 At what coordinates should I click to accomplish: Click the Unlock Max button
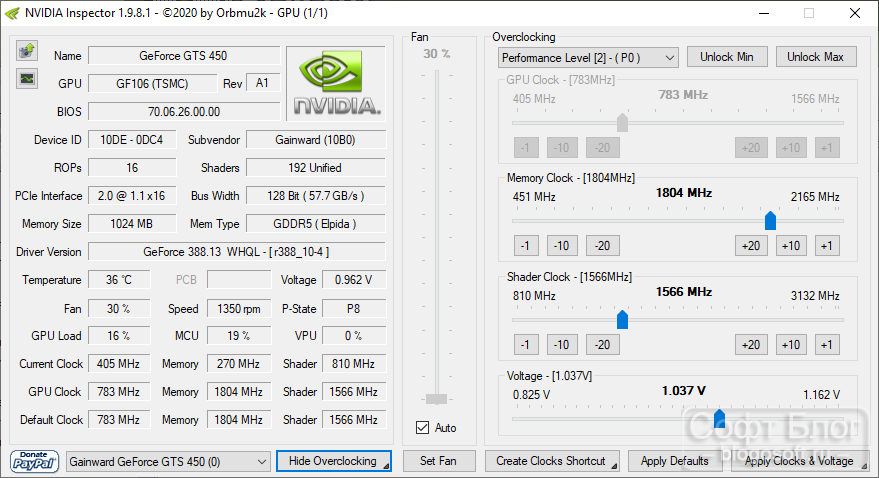click(816, 57)
